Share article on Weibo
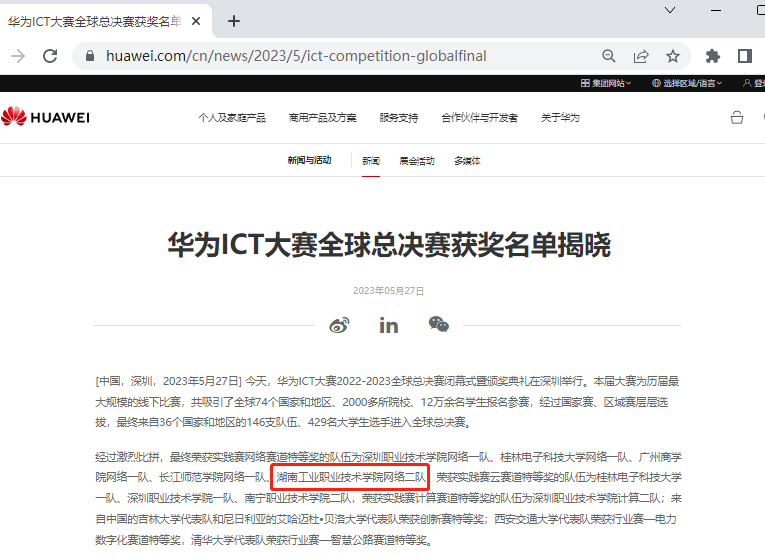The height and width of the screenshot is (559, 765). 340,325
